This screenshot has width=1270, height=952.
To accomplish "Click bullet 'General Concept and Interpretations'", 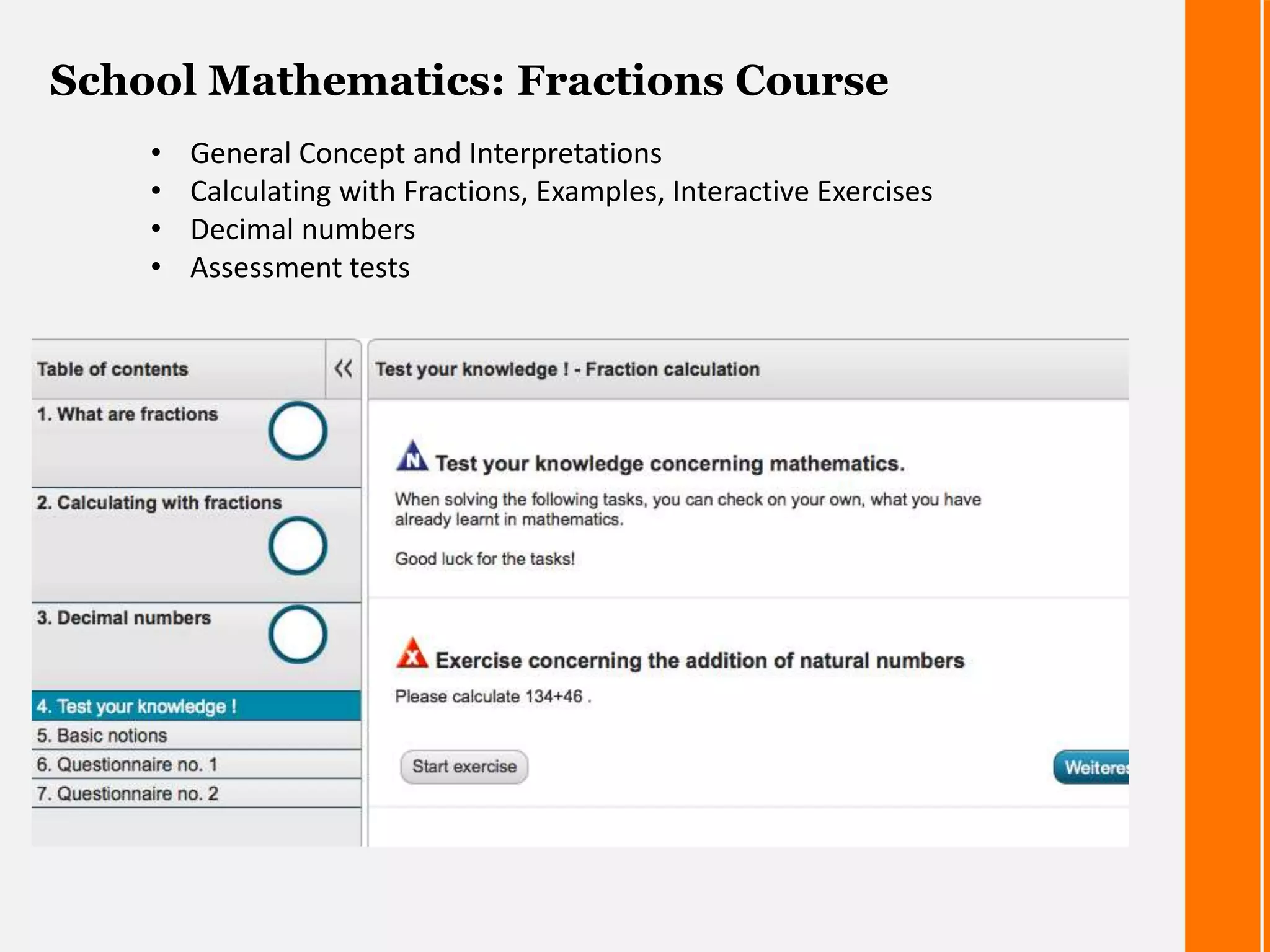I will click(426, 153).
